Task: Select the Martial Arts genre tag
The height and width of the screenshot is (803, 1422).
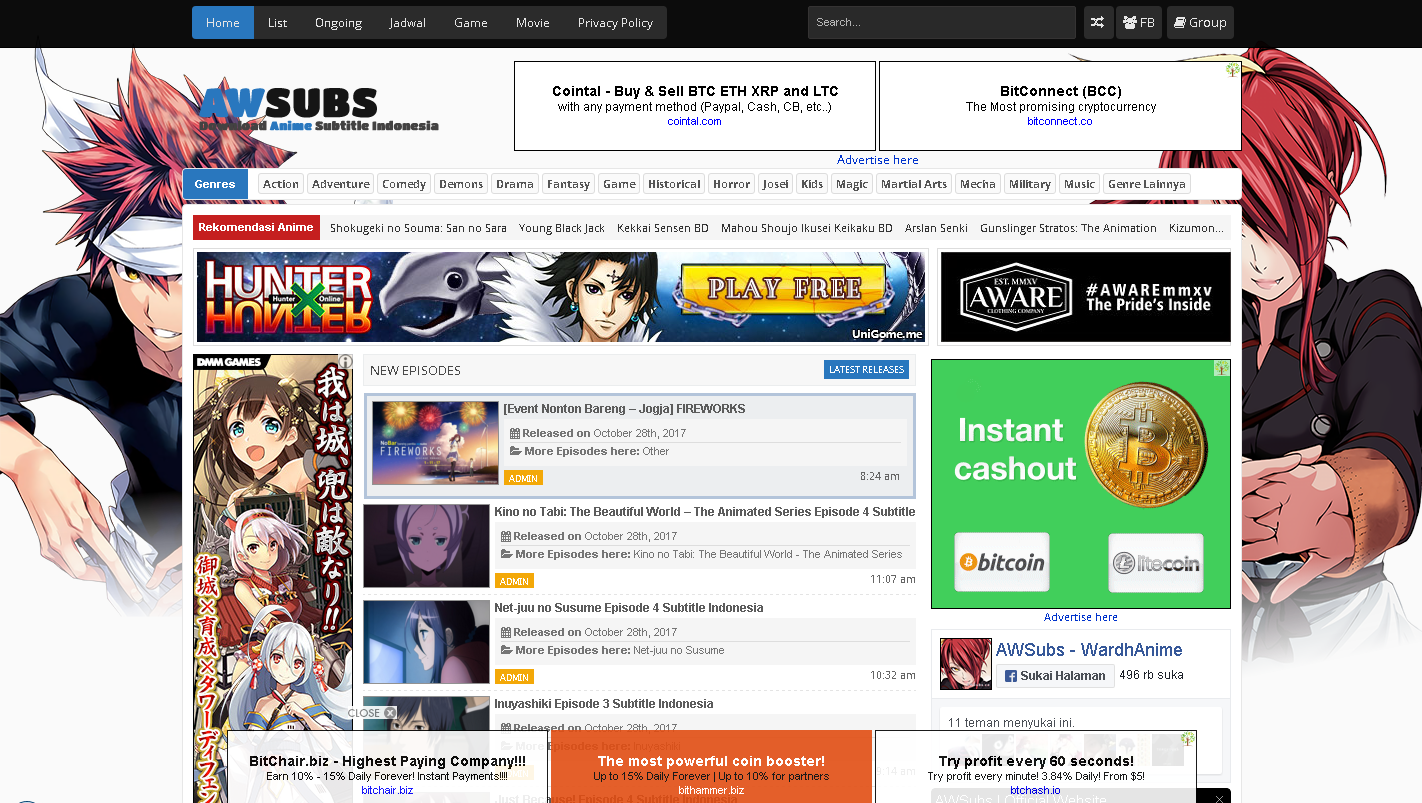Action: (x=914, y=184)
